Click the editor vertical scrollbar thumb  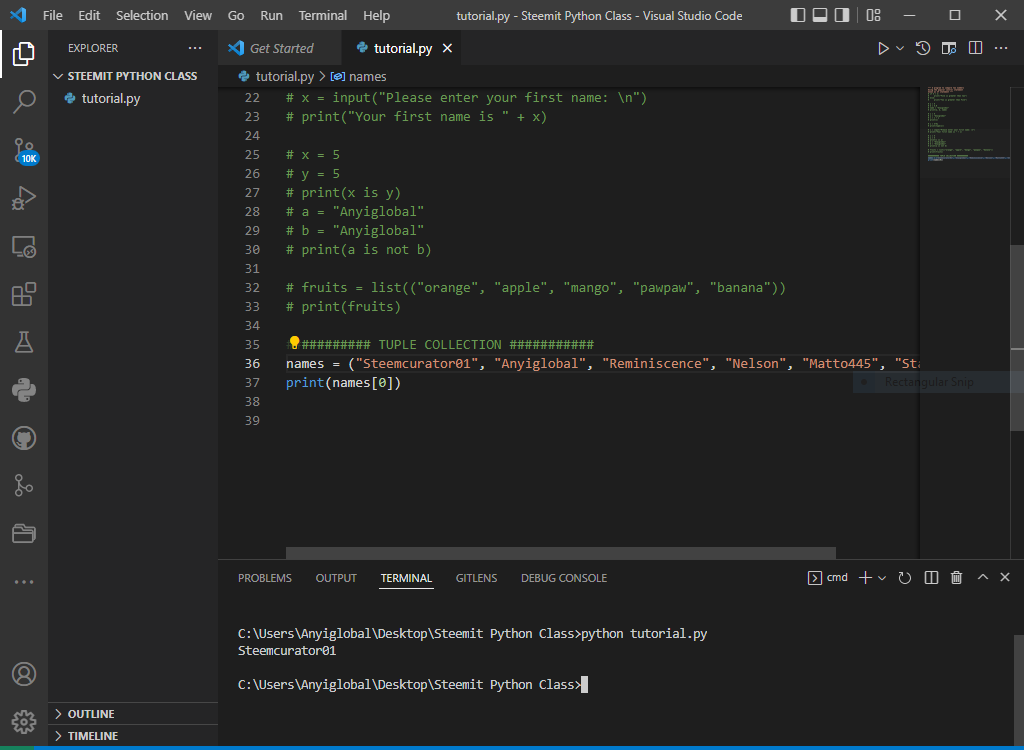[x=1017, y=338]
